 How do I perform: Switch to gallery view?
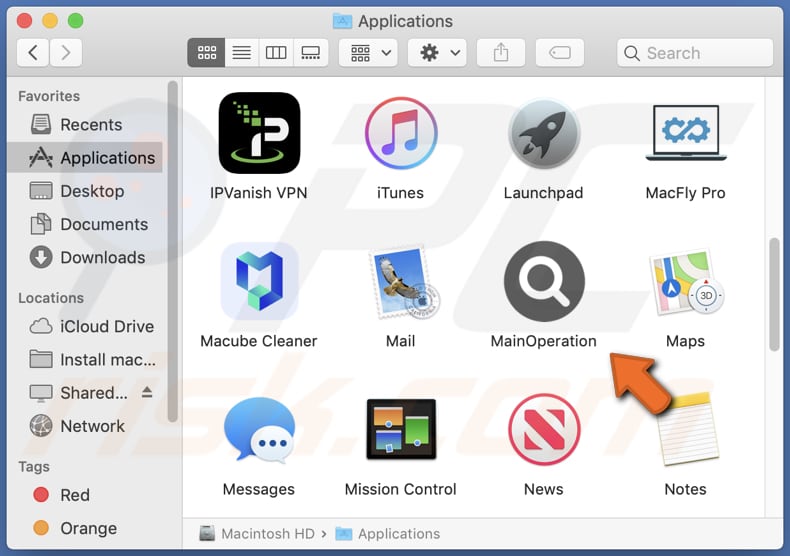[x=310, y=52]
